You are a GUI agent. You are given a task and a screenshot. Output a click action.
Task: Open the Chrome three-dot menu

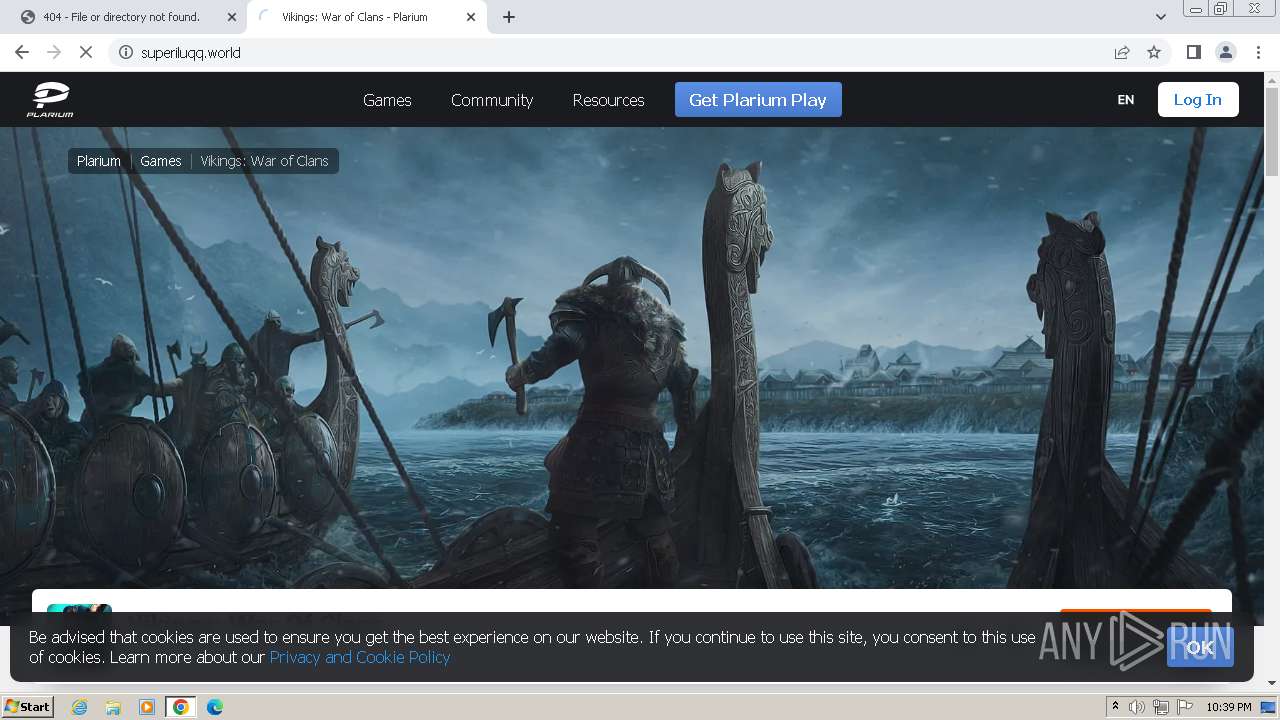tap(1258, 52)
